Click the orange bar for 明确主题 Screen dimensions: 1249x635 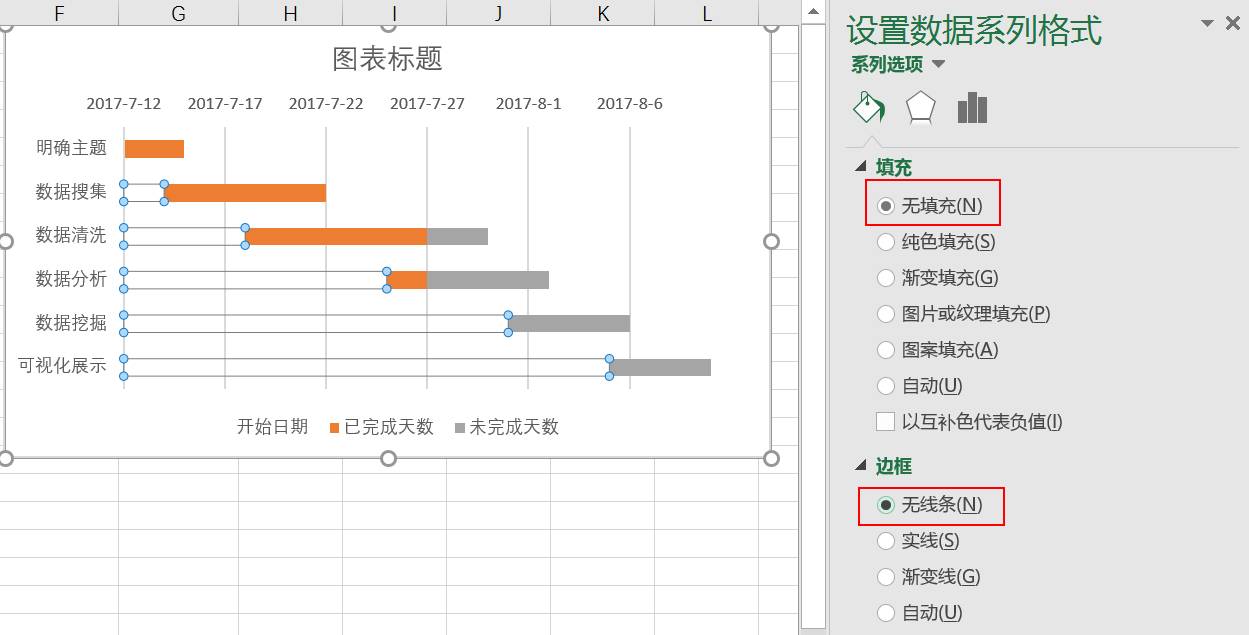[154, 149]
